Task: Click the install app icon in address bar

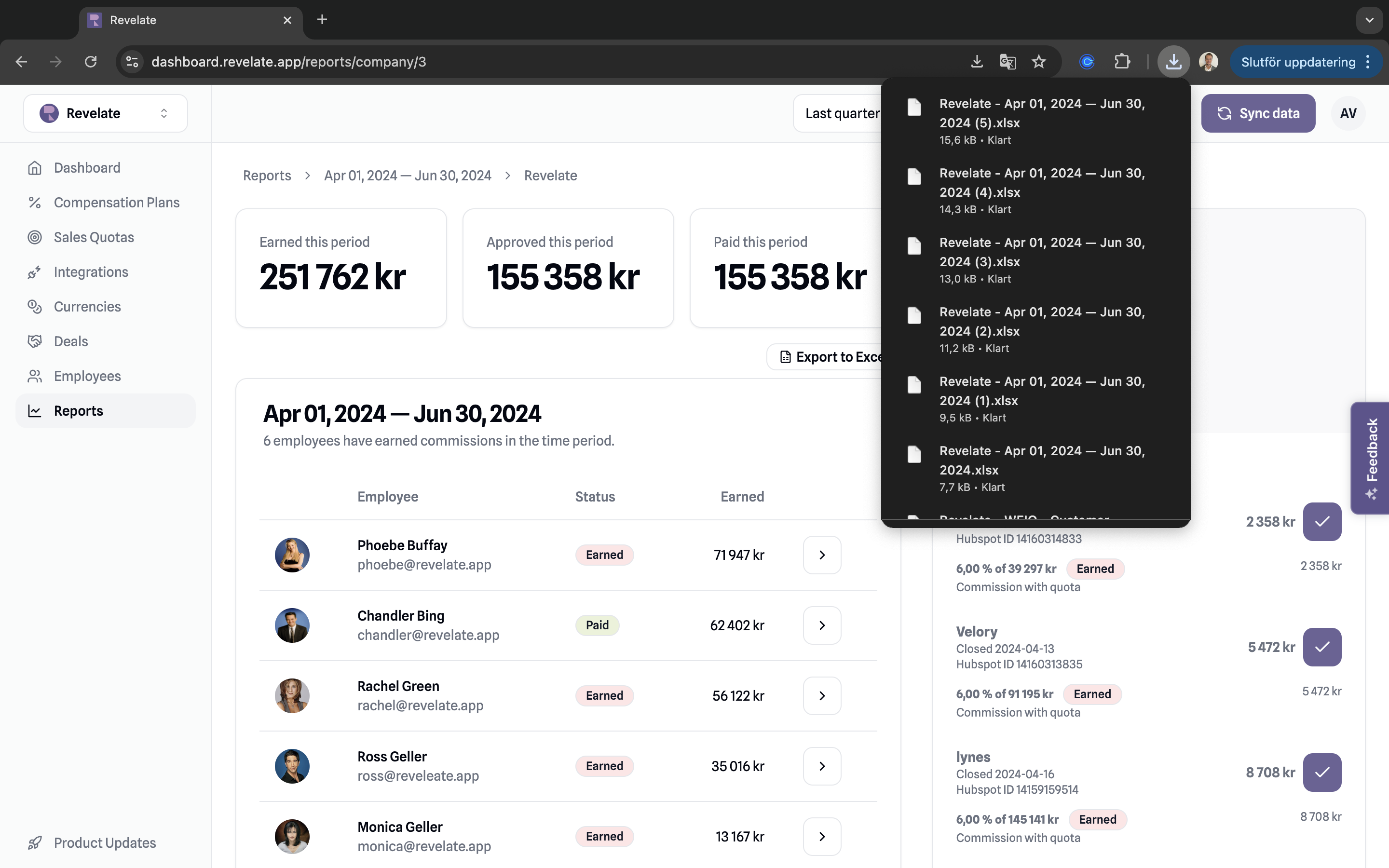Action: (976, 61)
